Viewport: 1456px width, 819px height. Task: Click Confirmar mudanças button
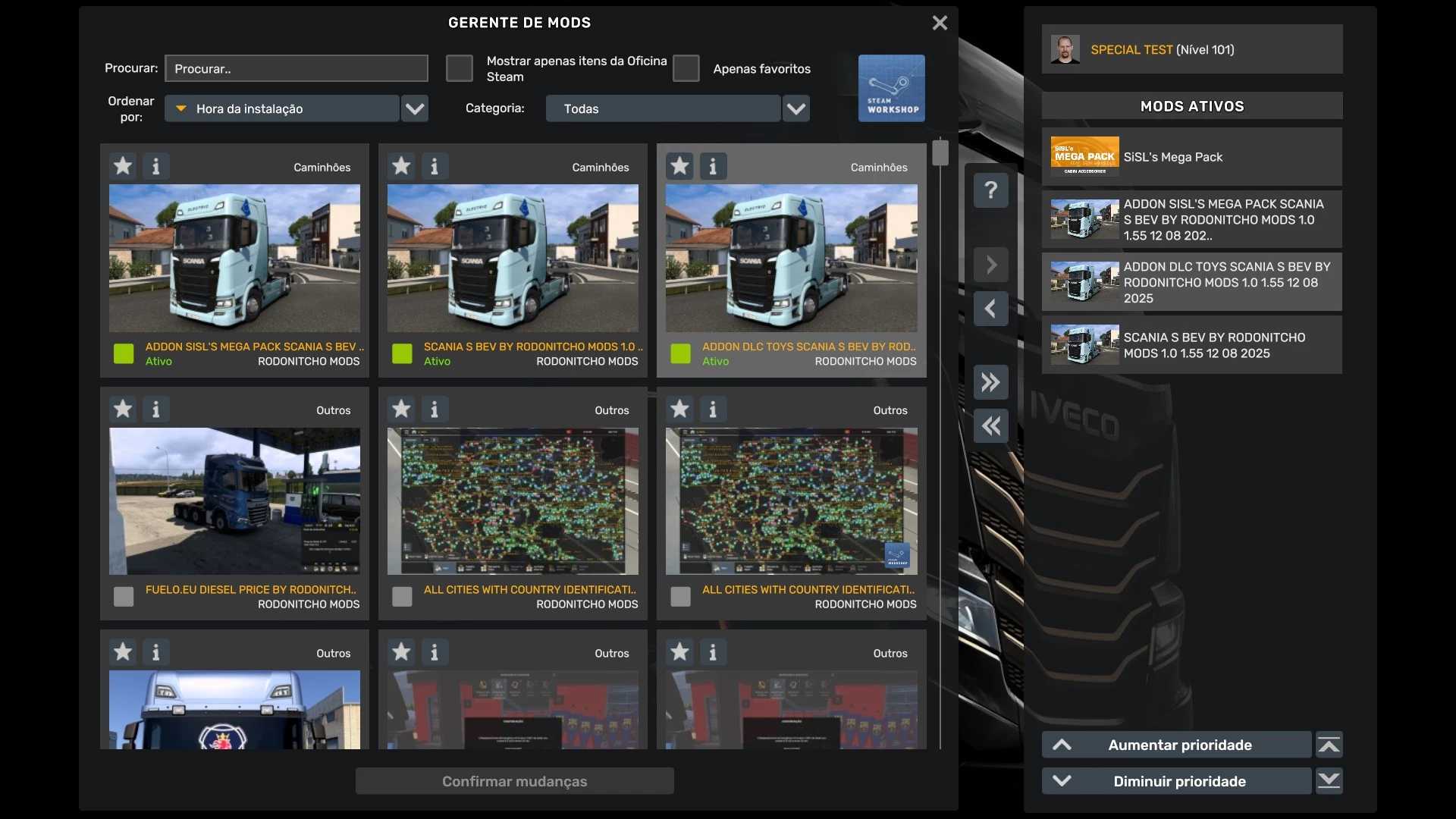tap(514, 781)
